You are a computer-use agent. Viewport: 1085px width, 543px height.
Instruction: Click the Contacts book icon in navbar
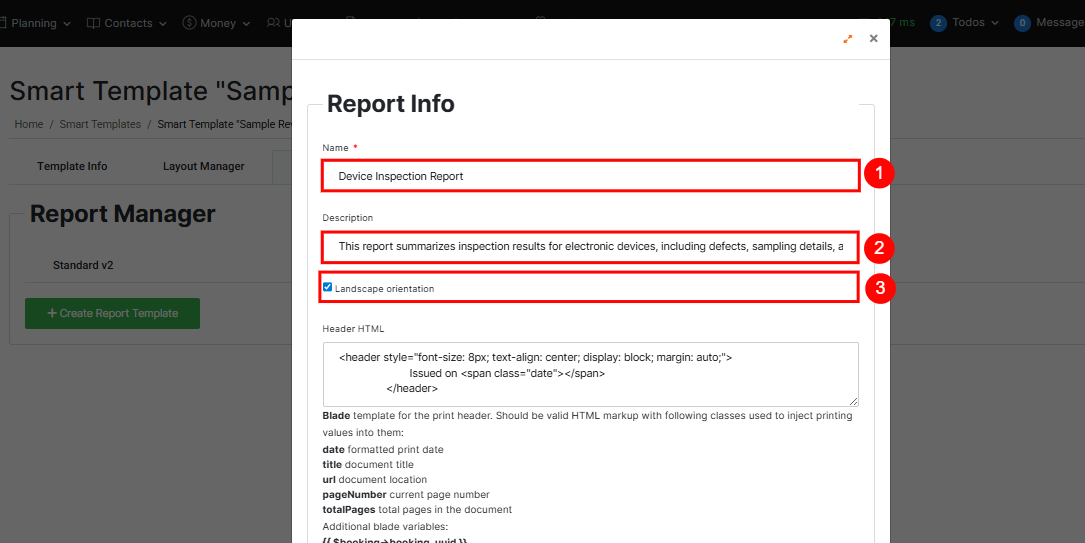[x=93, y=23]
